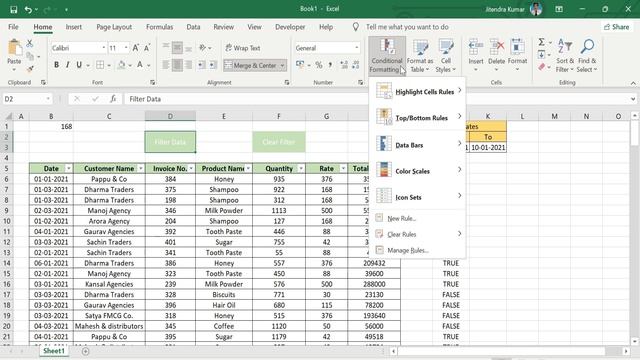Screen dimensions: 640x360
Task: Align text to the left
Action: point(166,65)
